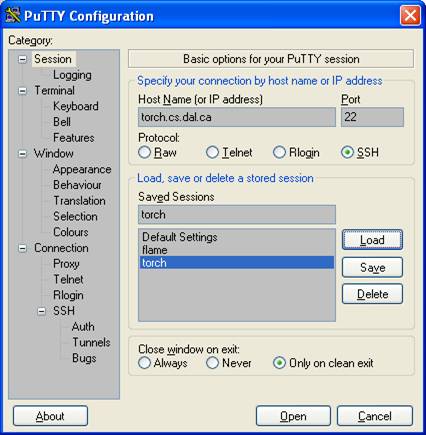This screenshot has width=426, height=435.
Task: Select the Auth category in tree
Action: [83, 327]
